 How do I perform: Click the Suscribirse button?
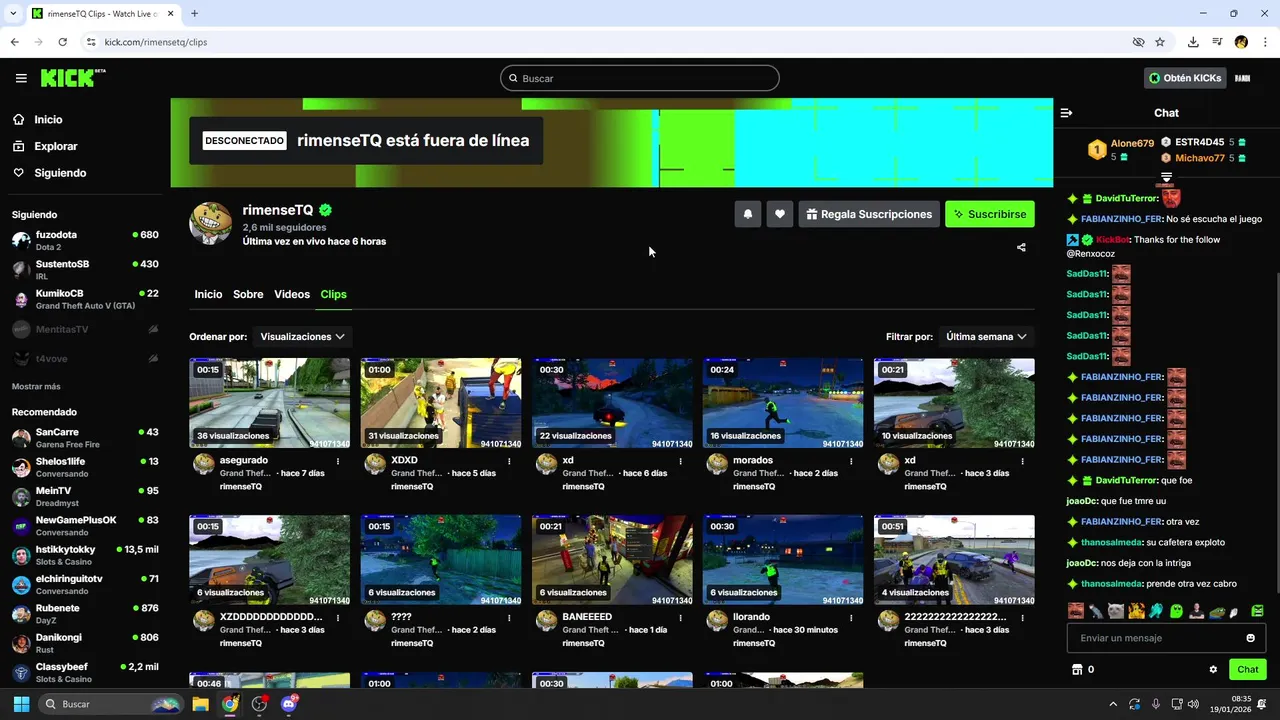point(990,214)
